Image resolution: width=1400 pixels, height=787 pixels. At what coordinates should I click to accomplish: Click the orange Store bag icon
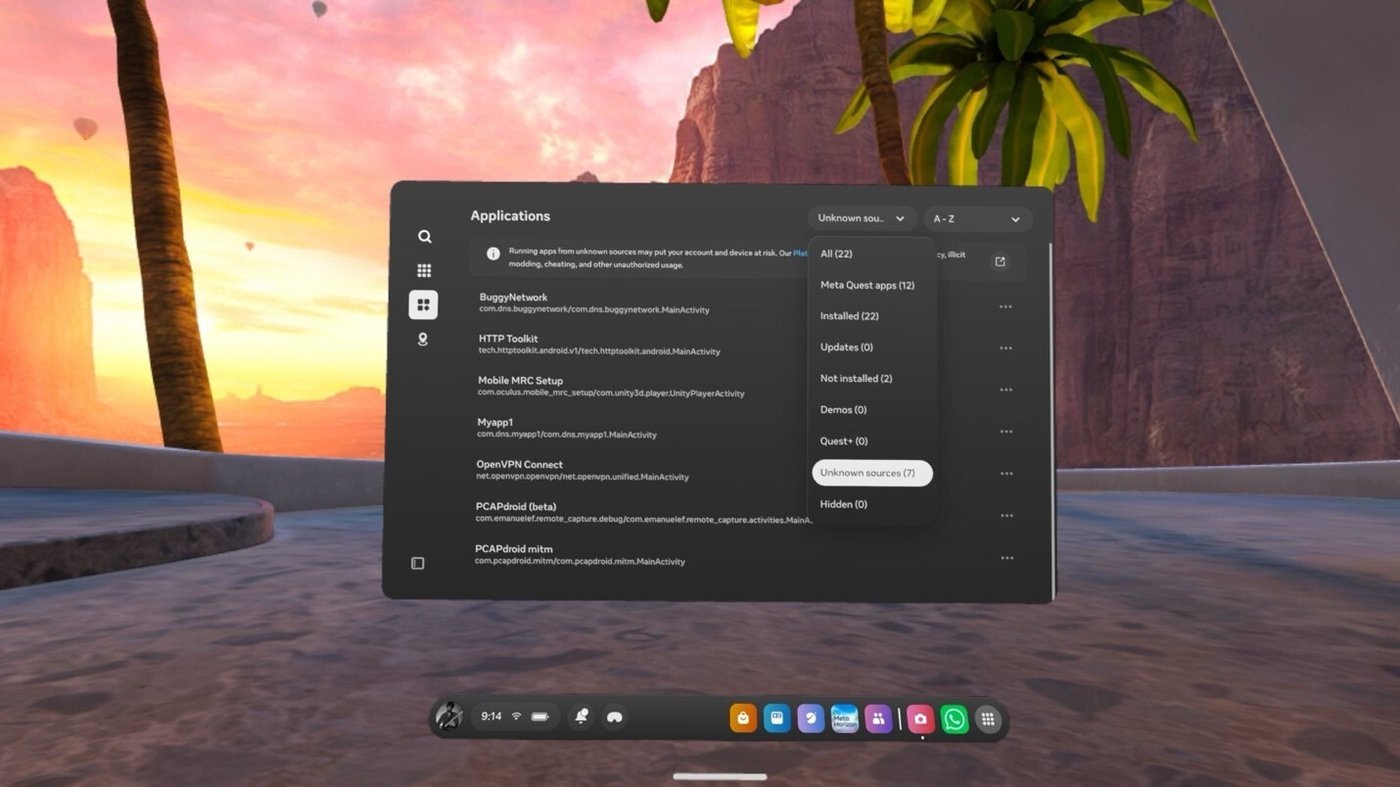743,719
